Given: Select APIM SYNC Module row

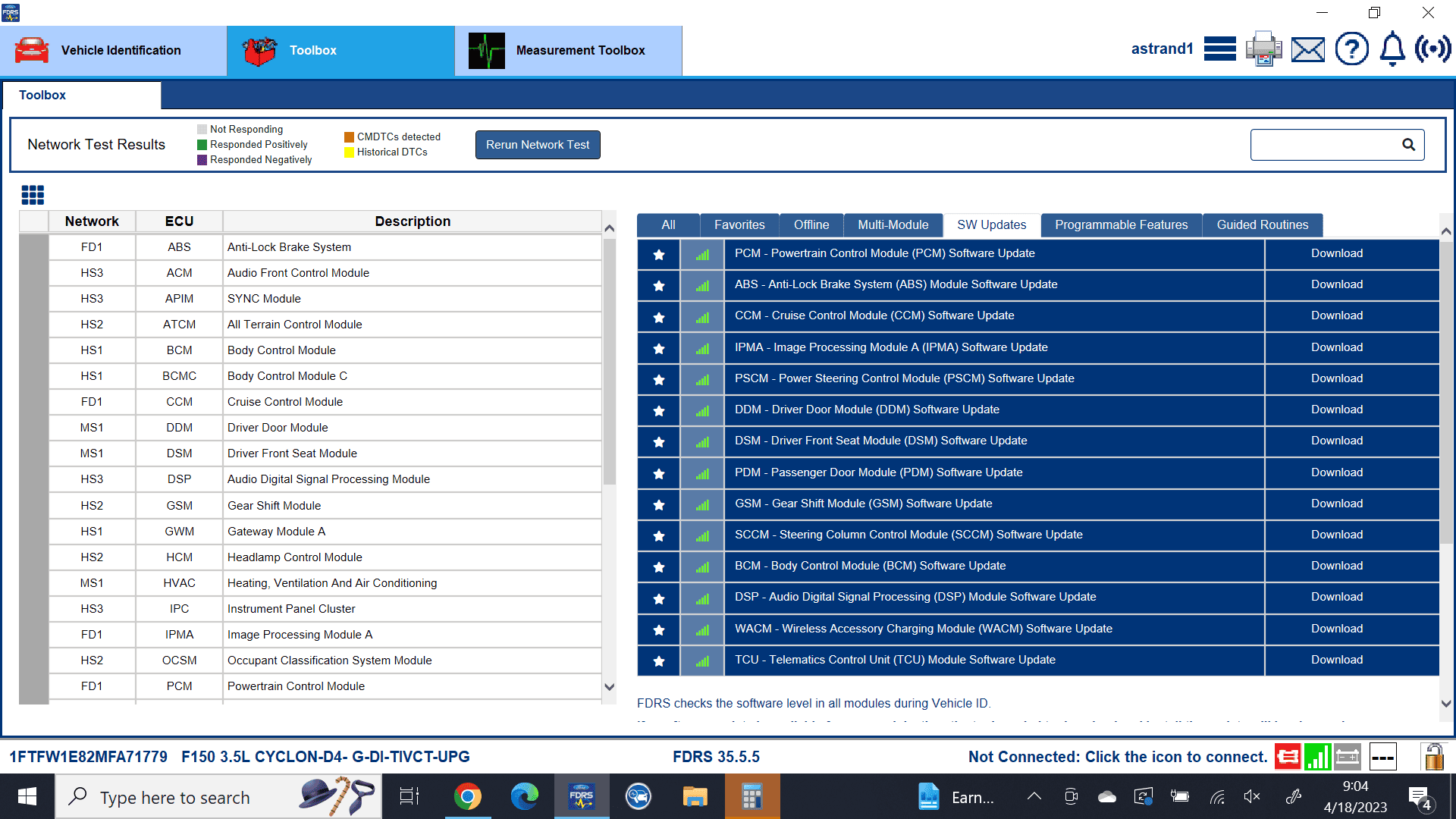Looking at the screenshot, I should (325, 299).
